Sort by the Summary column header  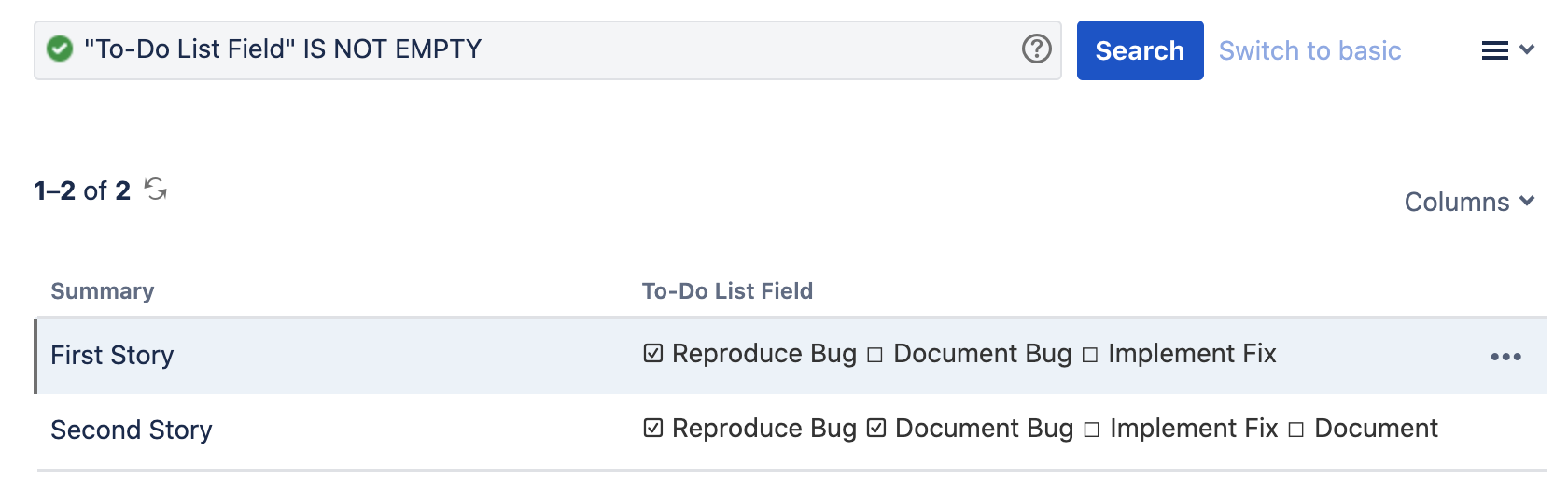point(102,291)
